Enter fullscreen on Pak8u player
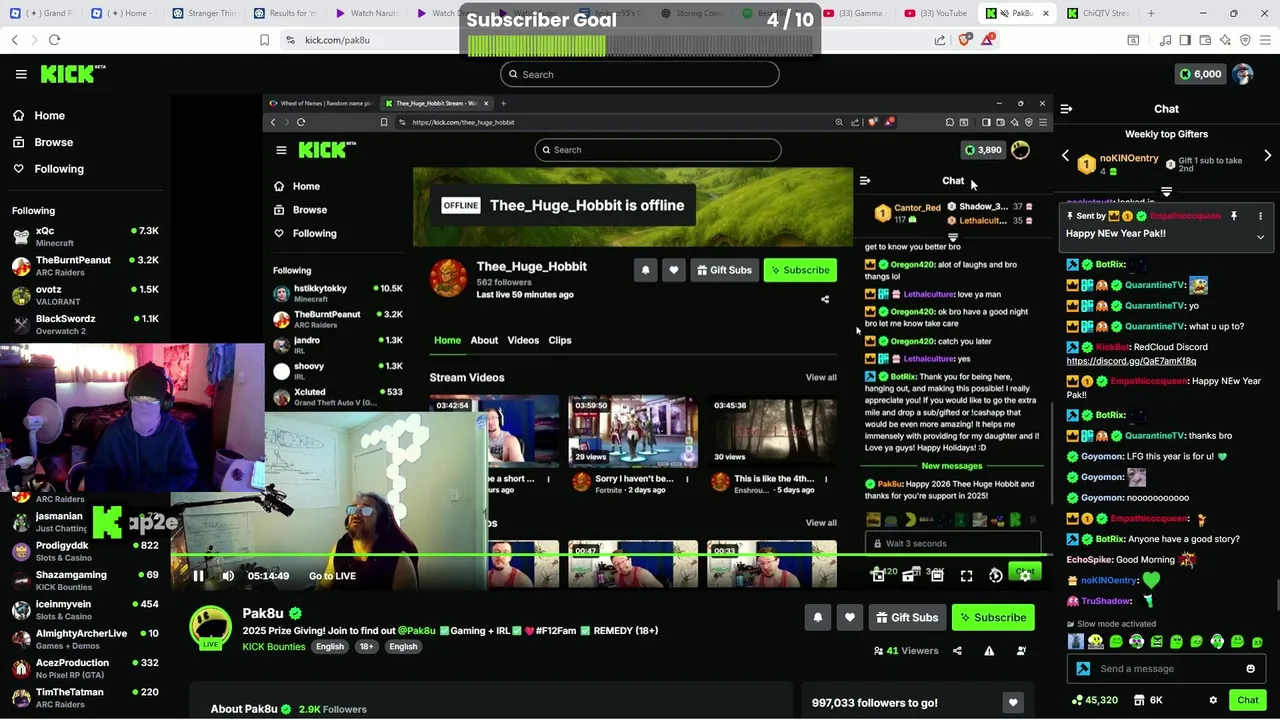 coord(966,576)
